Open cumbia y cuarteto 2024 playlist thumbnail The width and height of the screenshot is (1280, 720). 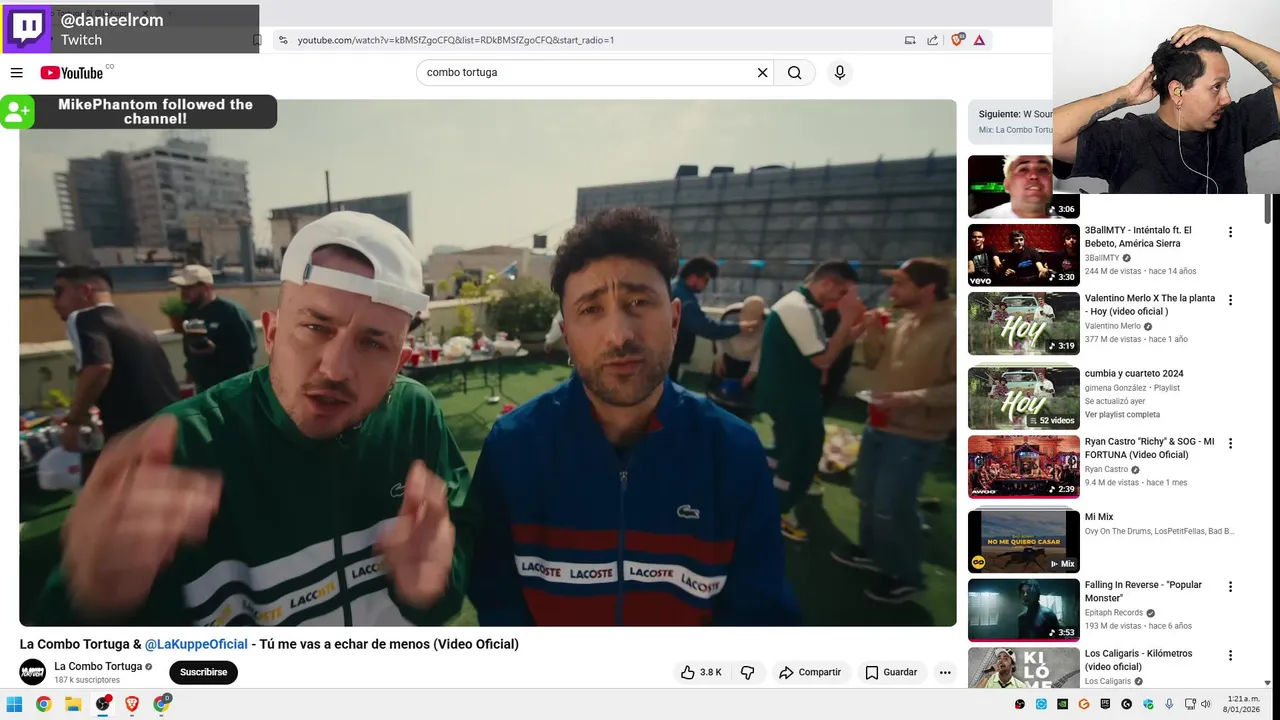pyautogui.click(x=1023, y=398)
